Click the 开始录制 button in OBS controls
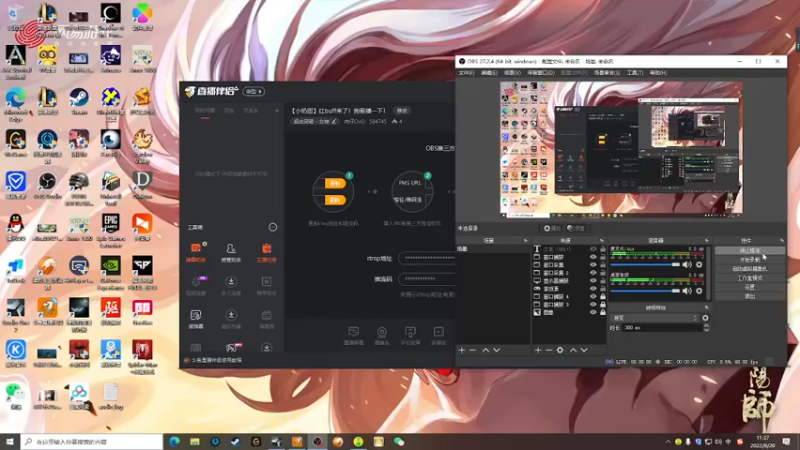Image resolution: width=800 pixels, height=450 pixels. pos(749,260)
